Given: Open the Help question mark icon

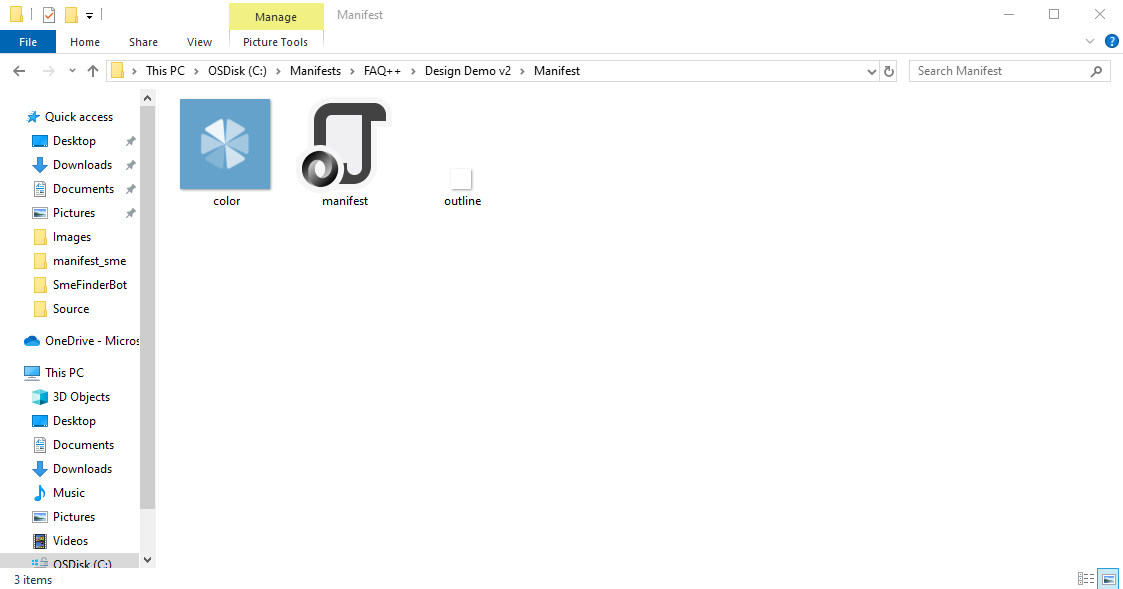Looking at the screenshot, I should tap(1112, 42).
